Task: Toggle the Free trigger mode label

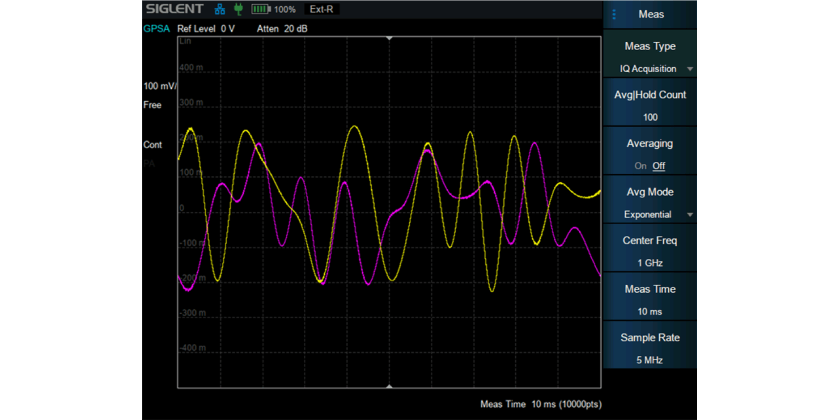Action: coord(153,104)
